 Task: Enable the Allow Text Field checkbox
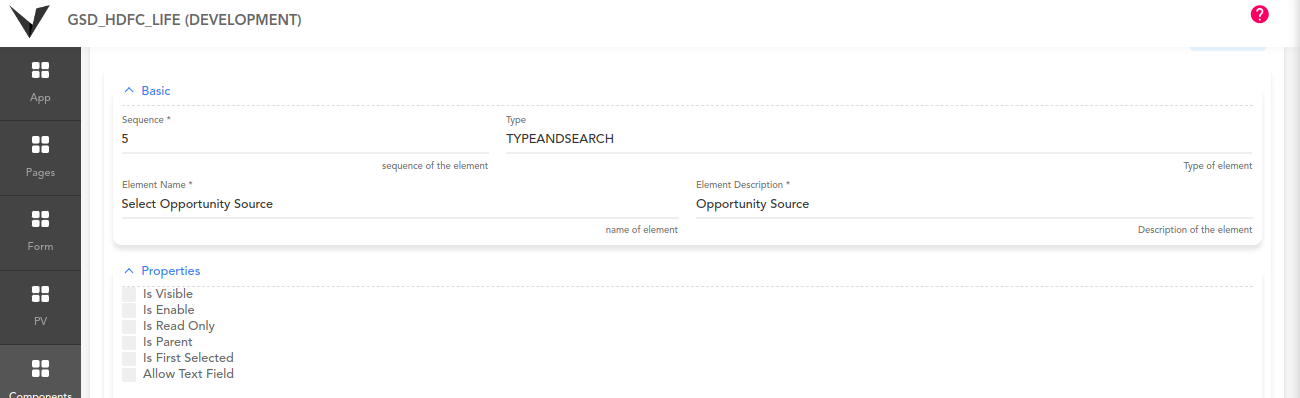coord(129,374)
